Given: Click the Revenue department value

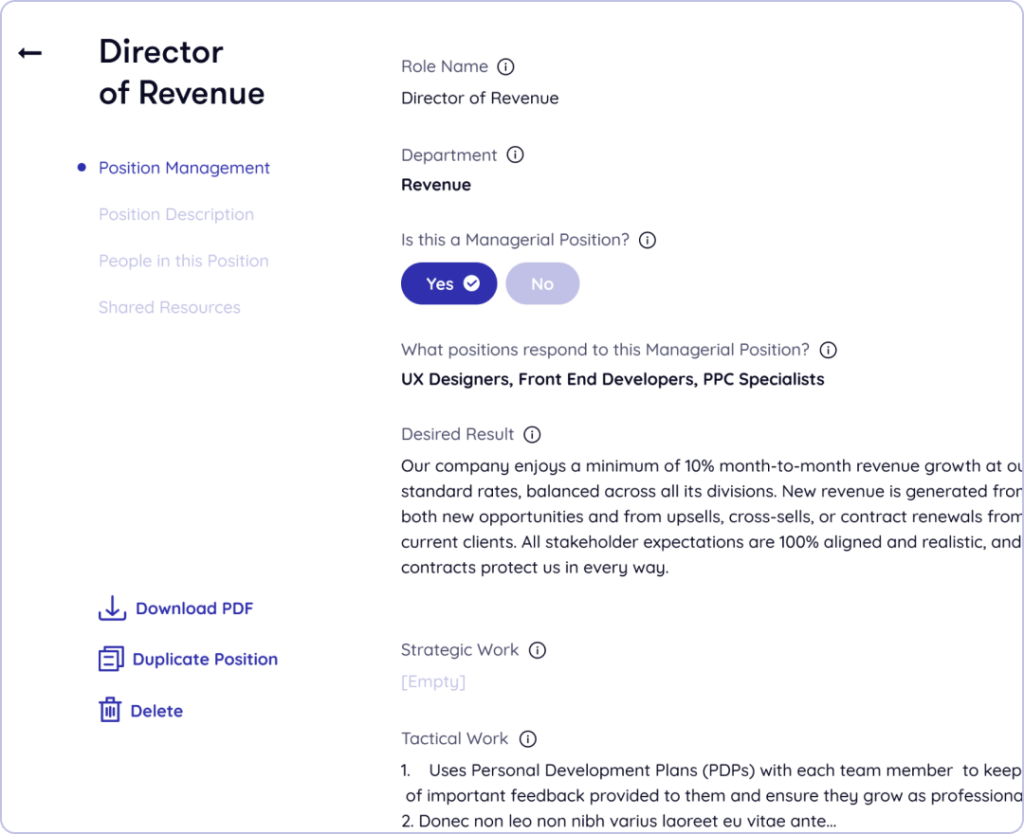Looking at the screenshot, I should (436, 185).
